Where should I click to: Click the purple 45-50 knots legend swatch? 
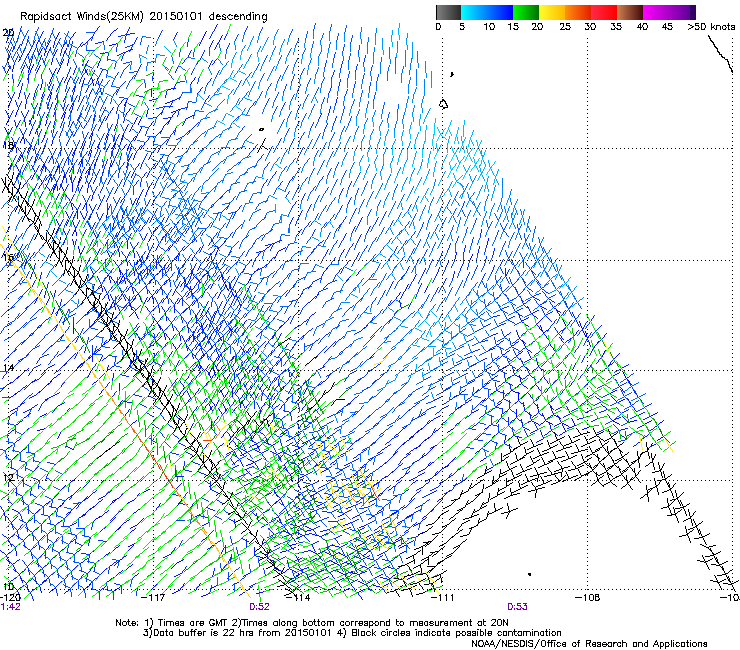pyautogui.click(x=682, y=12)
